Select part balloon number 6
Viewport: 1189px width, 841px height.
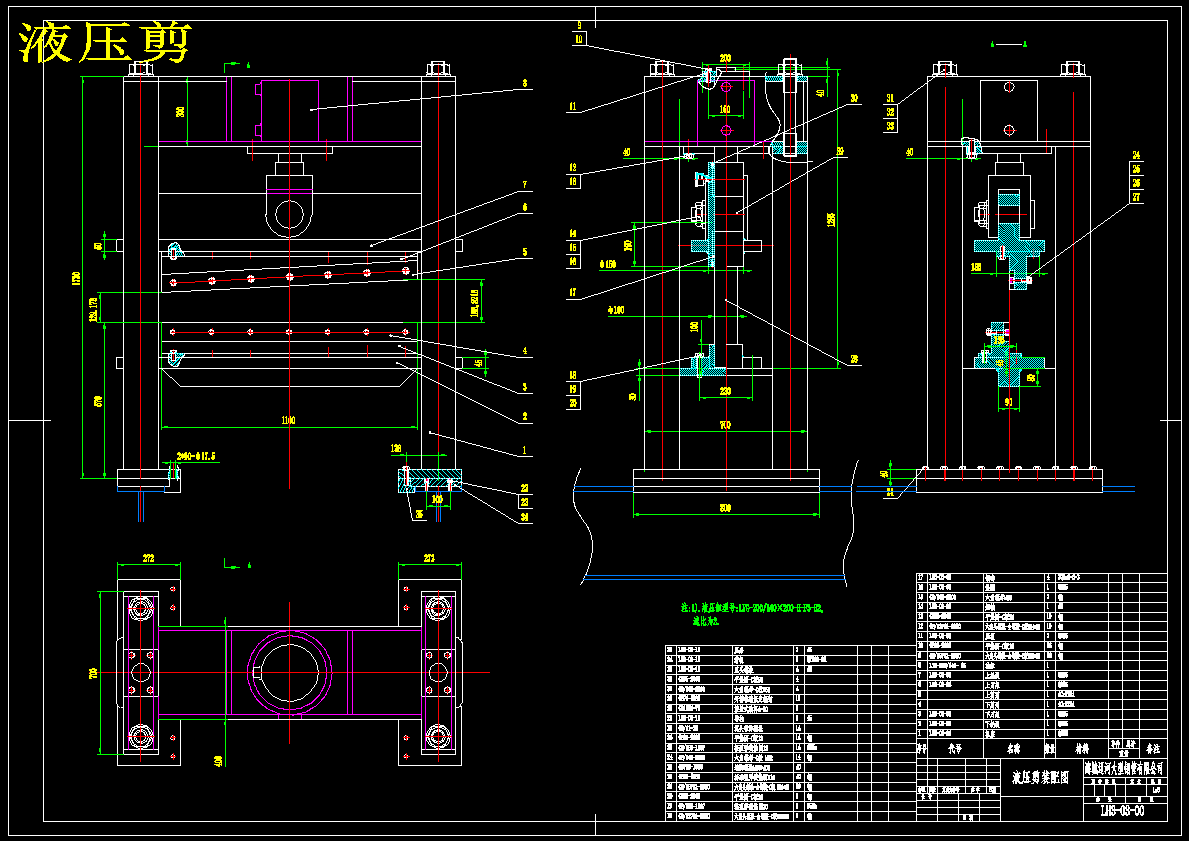pos(525,207)
